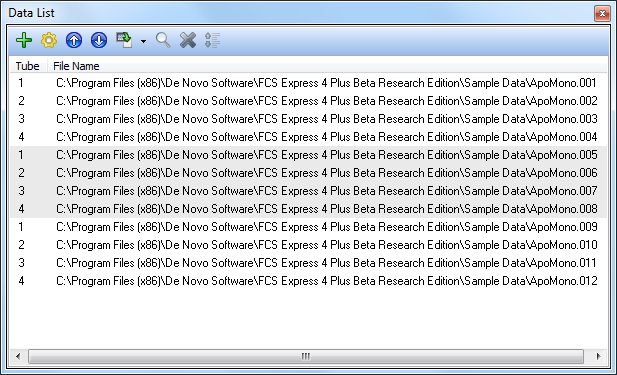Select the row ending ApoMono.010
This screenshot has width=617, height=375.
pos(308,245)
